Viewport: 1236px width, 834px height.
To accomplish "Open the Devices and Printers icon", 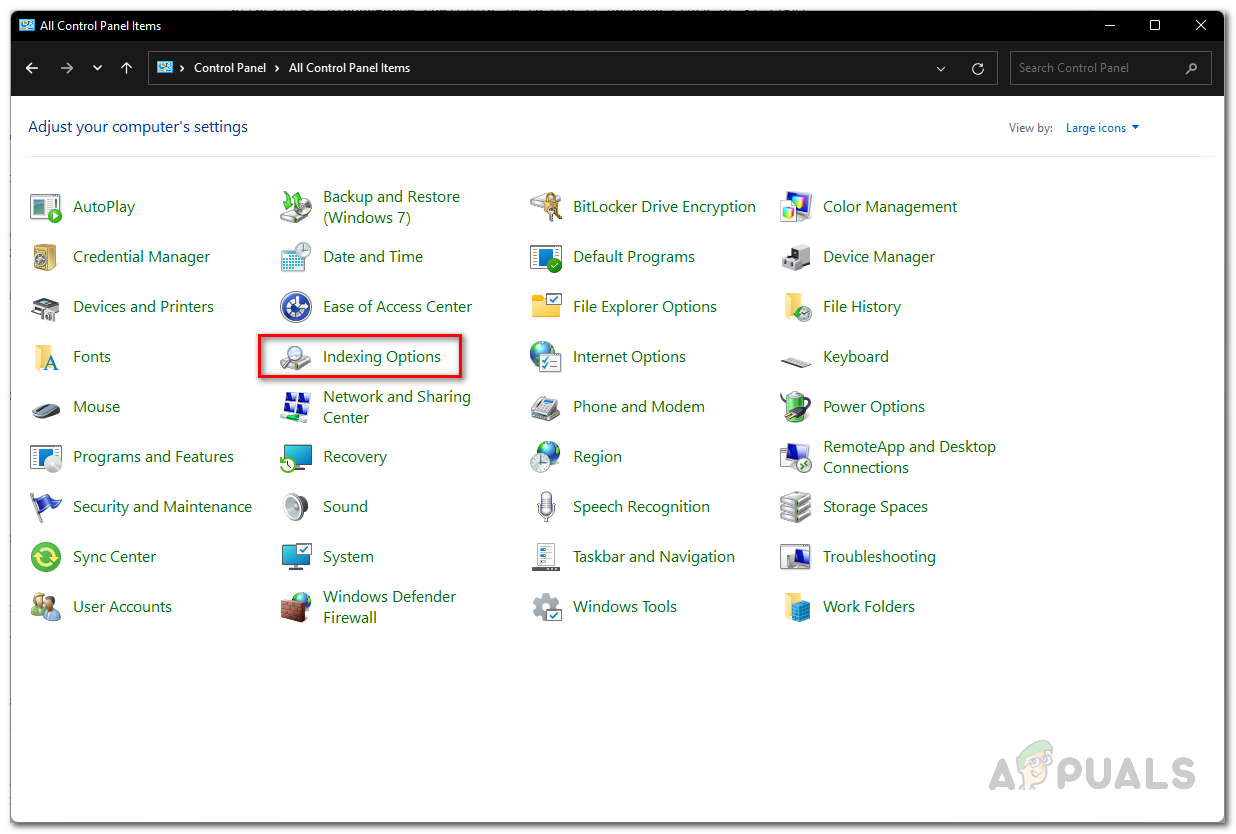I will (46, 307).
